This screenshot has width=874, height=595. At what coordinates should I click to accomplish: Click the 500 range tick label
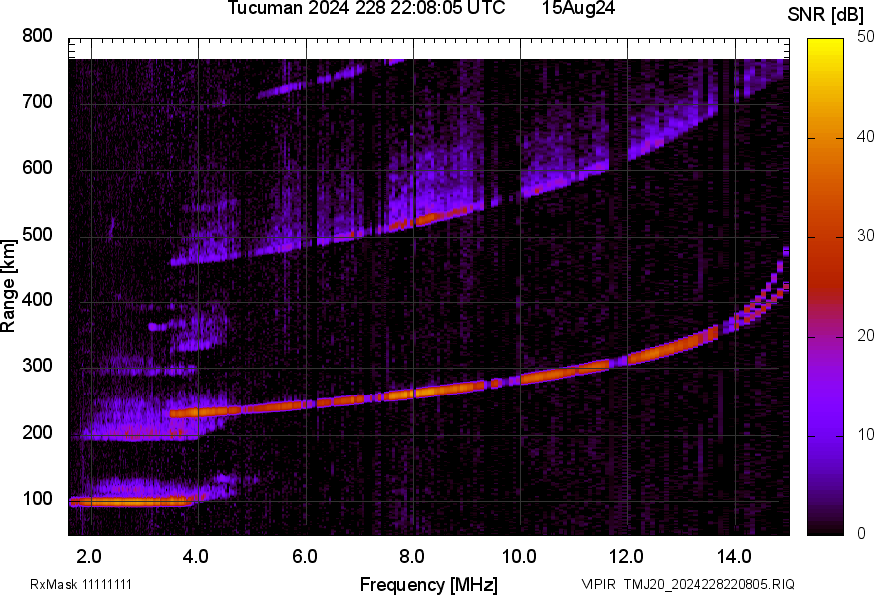coord(37,234)
